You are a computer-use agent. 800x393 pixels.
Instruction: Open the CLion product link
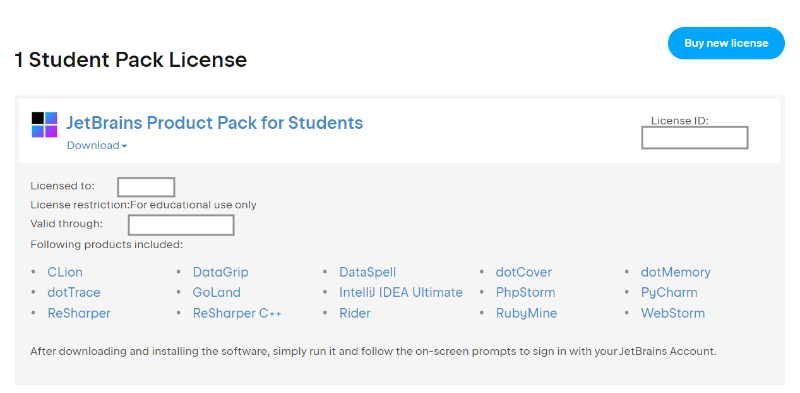point(65,272)
